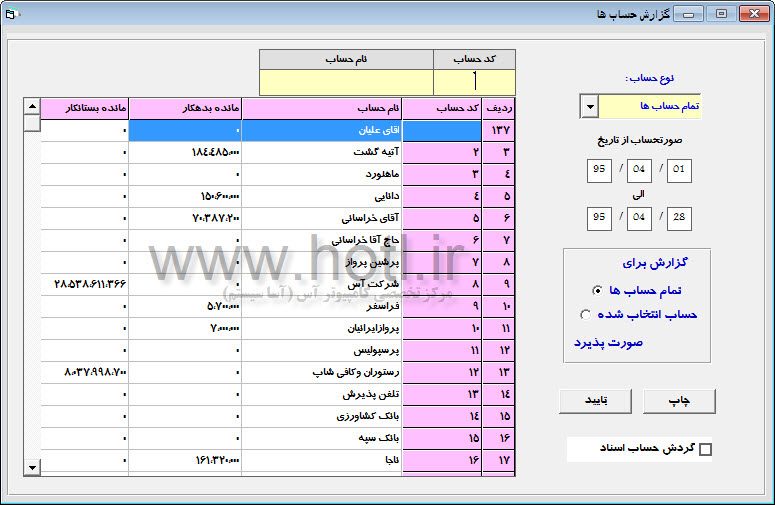Select the بانک کشاورزی account row
This screenshot has width=775, height=505.
tap(321, 416)
